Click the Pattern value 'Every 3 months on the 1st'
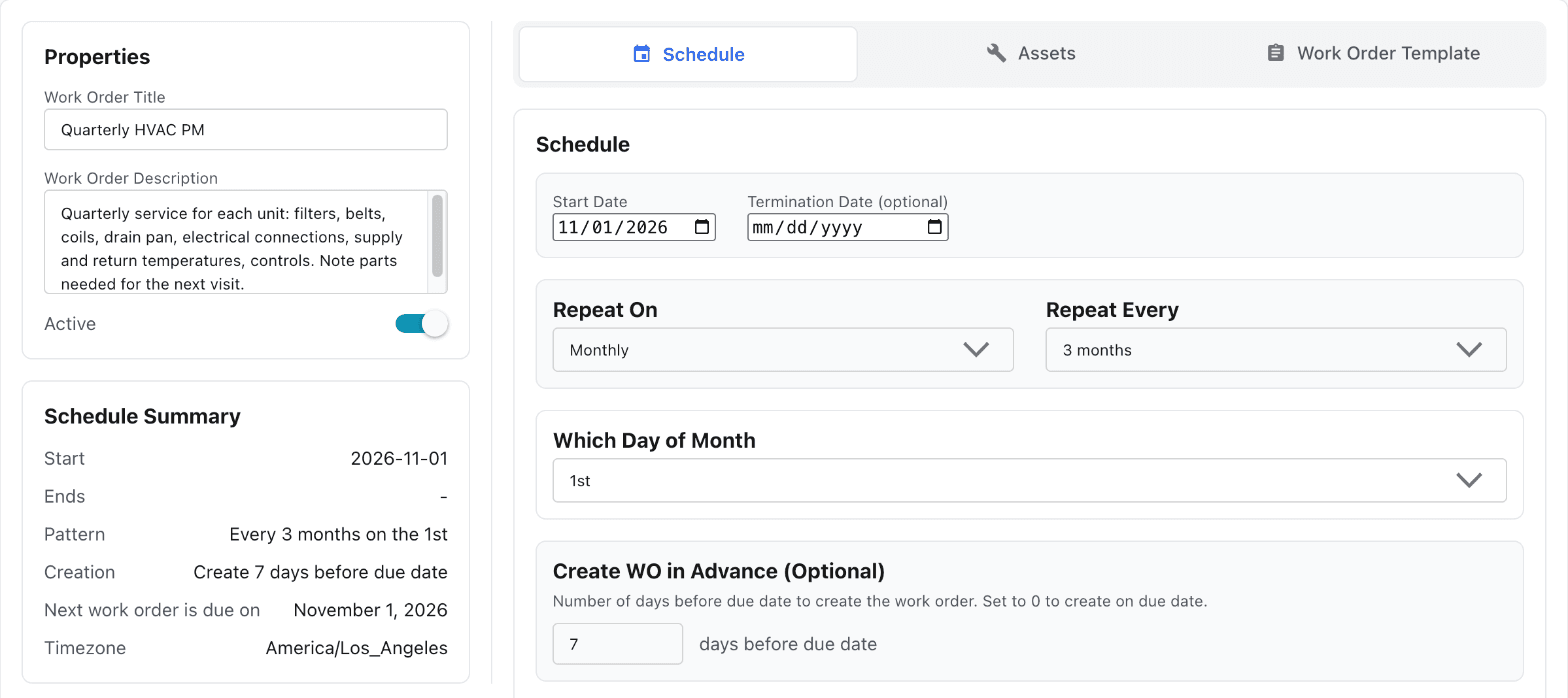1568x698 pixels. (x=339, y=534)
